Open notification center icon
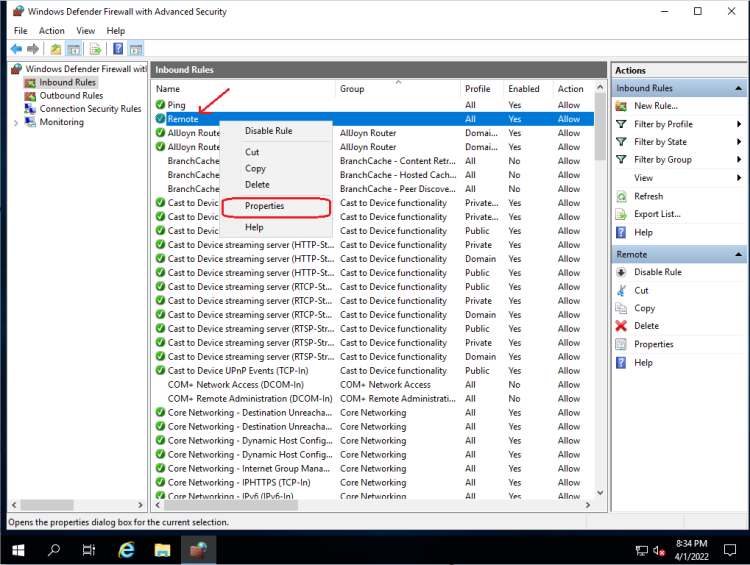The image size is (750, 565). coord(730,550)
